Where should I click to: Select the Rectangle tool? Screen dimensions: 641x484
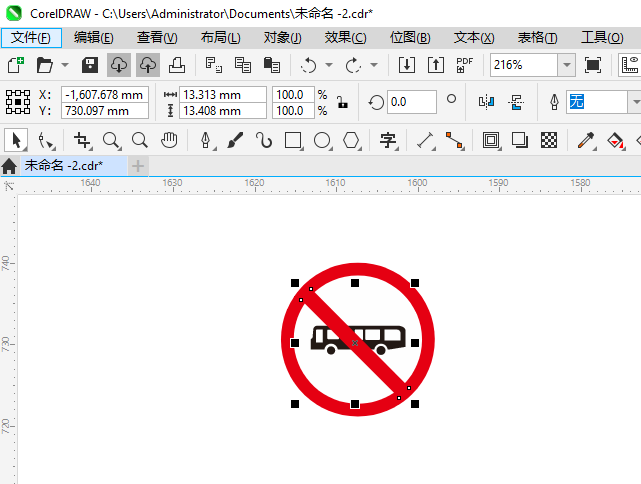[x=293, y=141]
